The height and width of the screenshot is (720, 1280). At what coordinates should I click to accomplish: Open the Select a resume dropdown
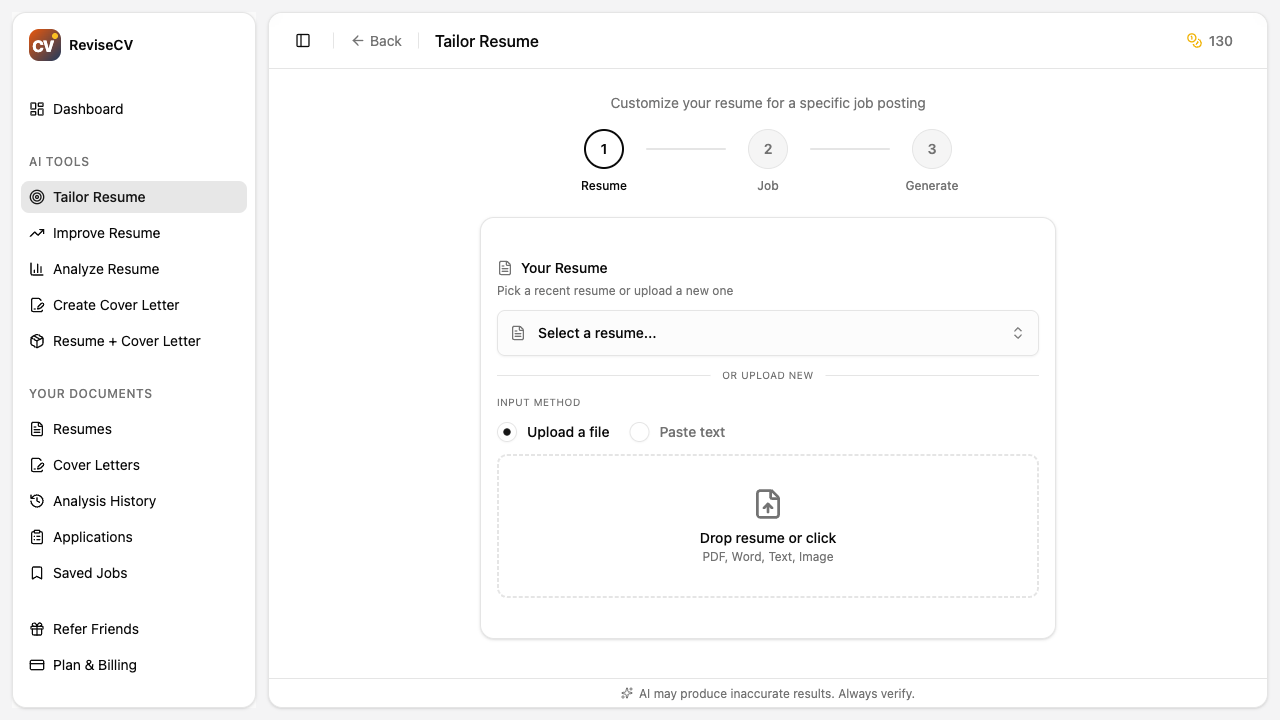[768, 332]
